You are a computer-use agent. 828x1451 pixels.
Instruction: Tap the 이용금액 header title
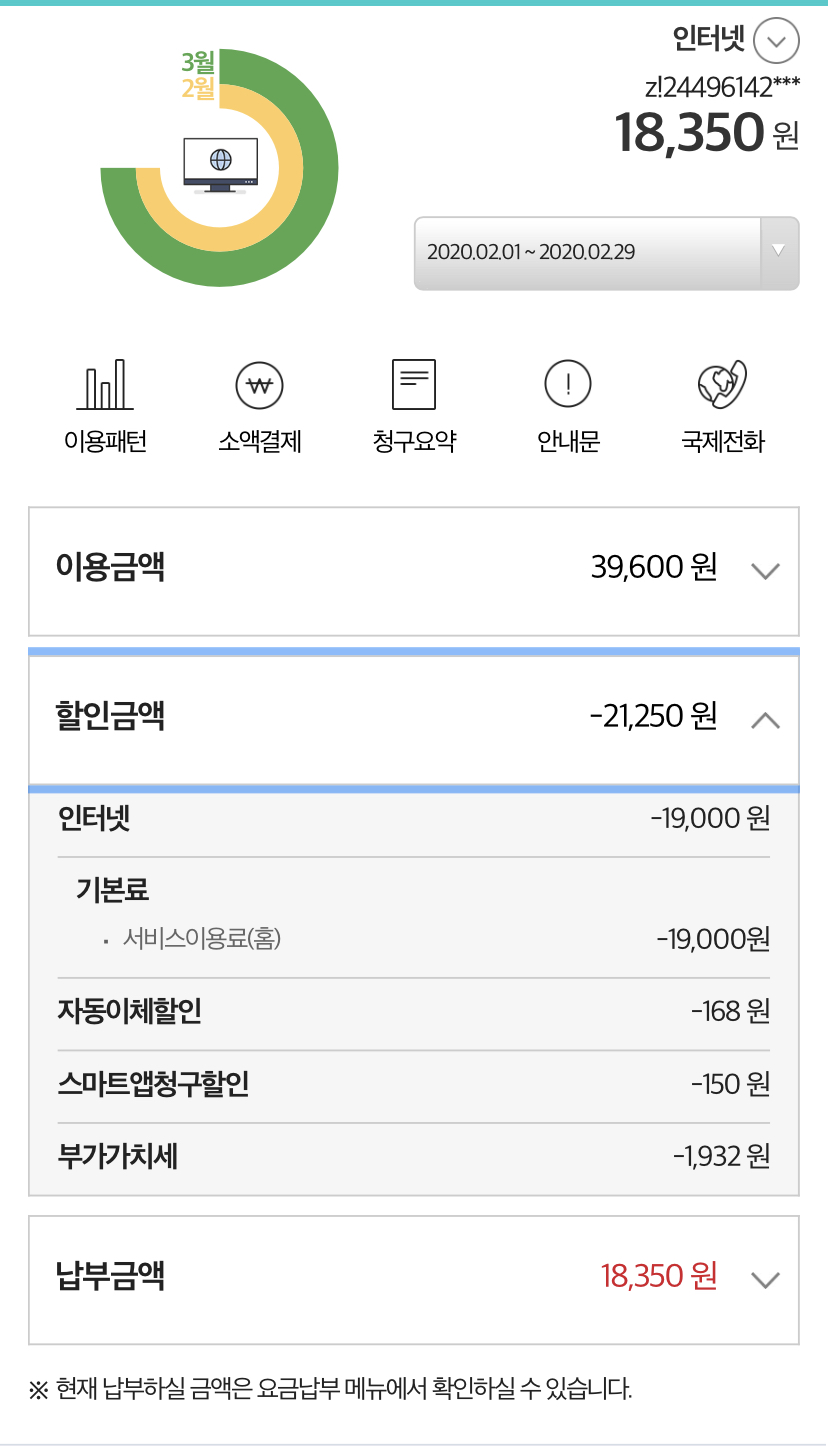pyautogui.click(x=110, y=568)
